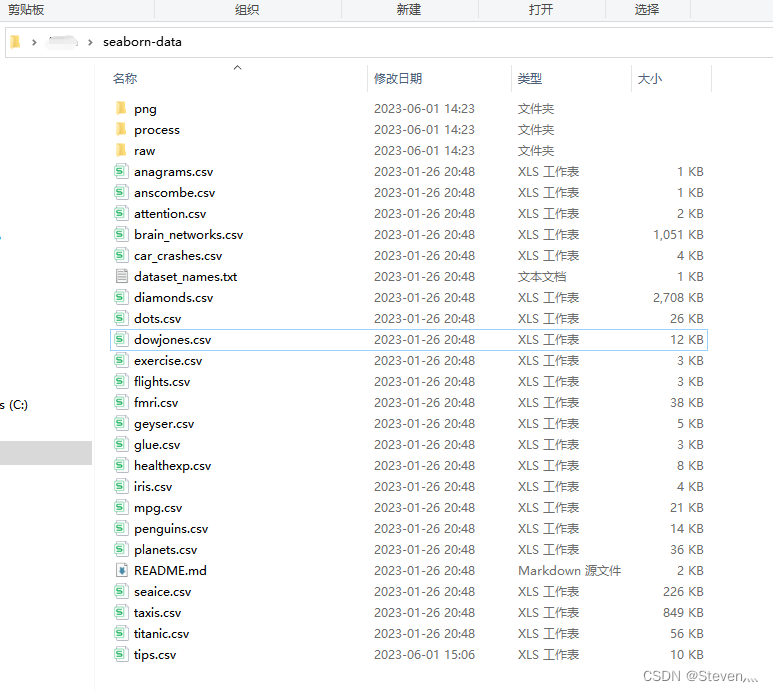
Task: Open the 选择 ribbon group
Action: point(647,9)
